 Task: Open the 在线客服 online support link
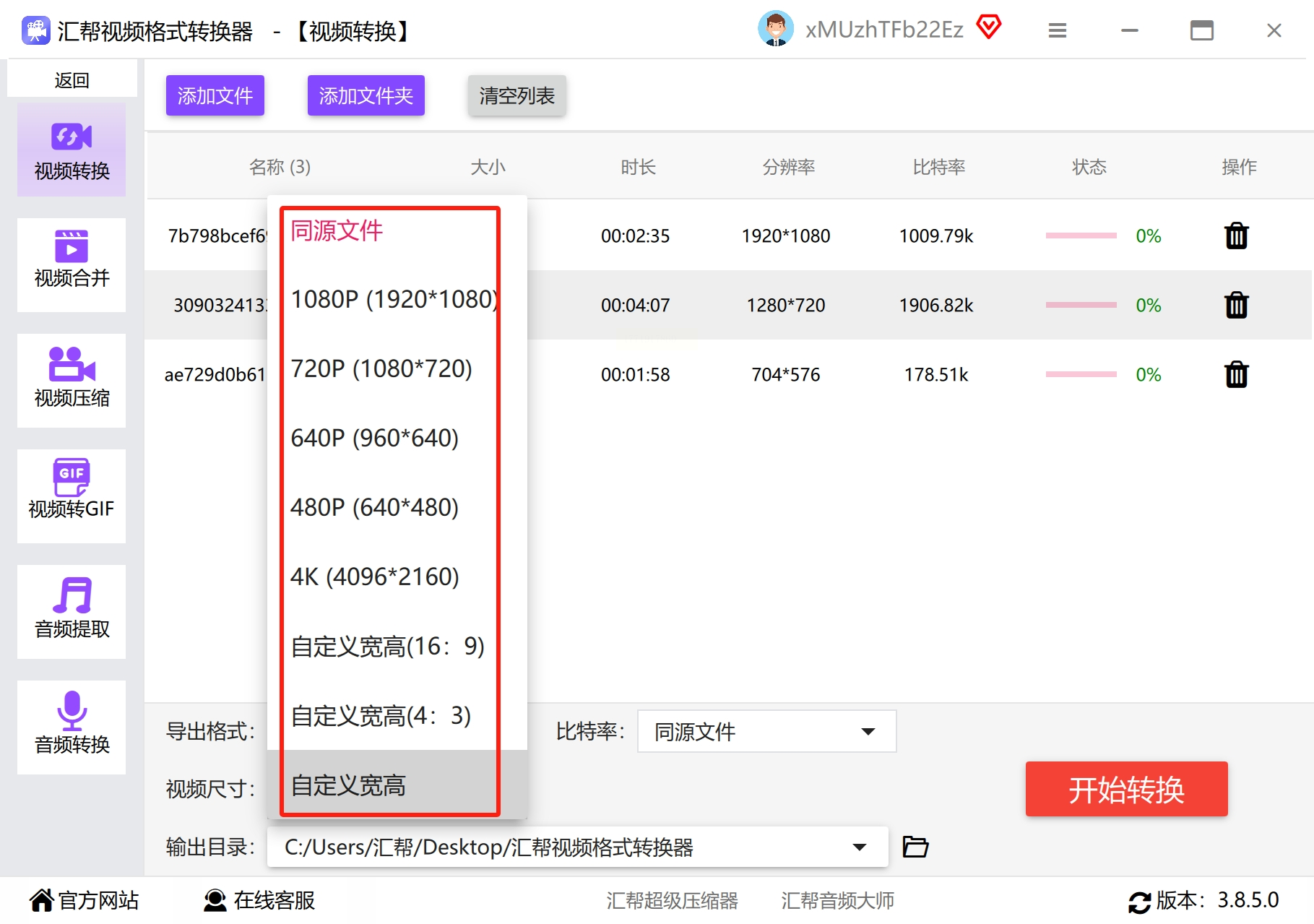click(x=259, y=900)
